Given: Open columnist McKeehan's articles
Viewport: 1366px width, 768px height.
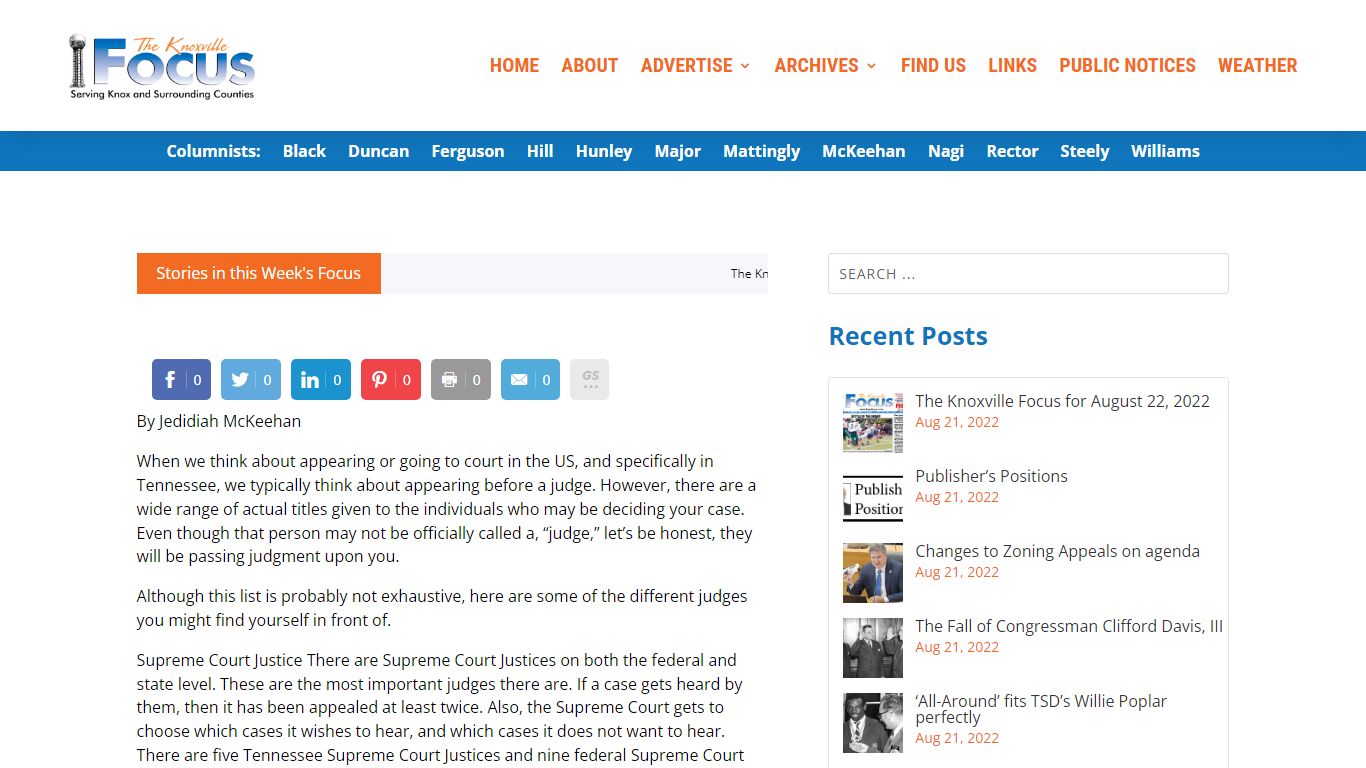Looking at the screenshot, I should (864, 151).
